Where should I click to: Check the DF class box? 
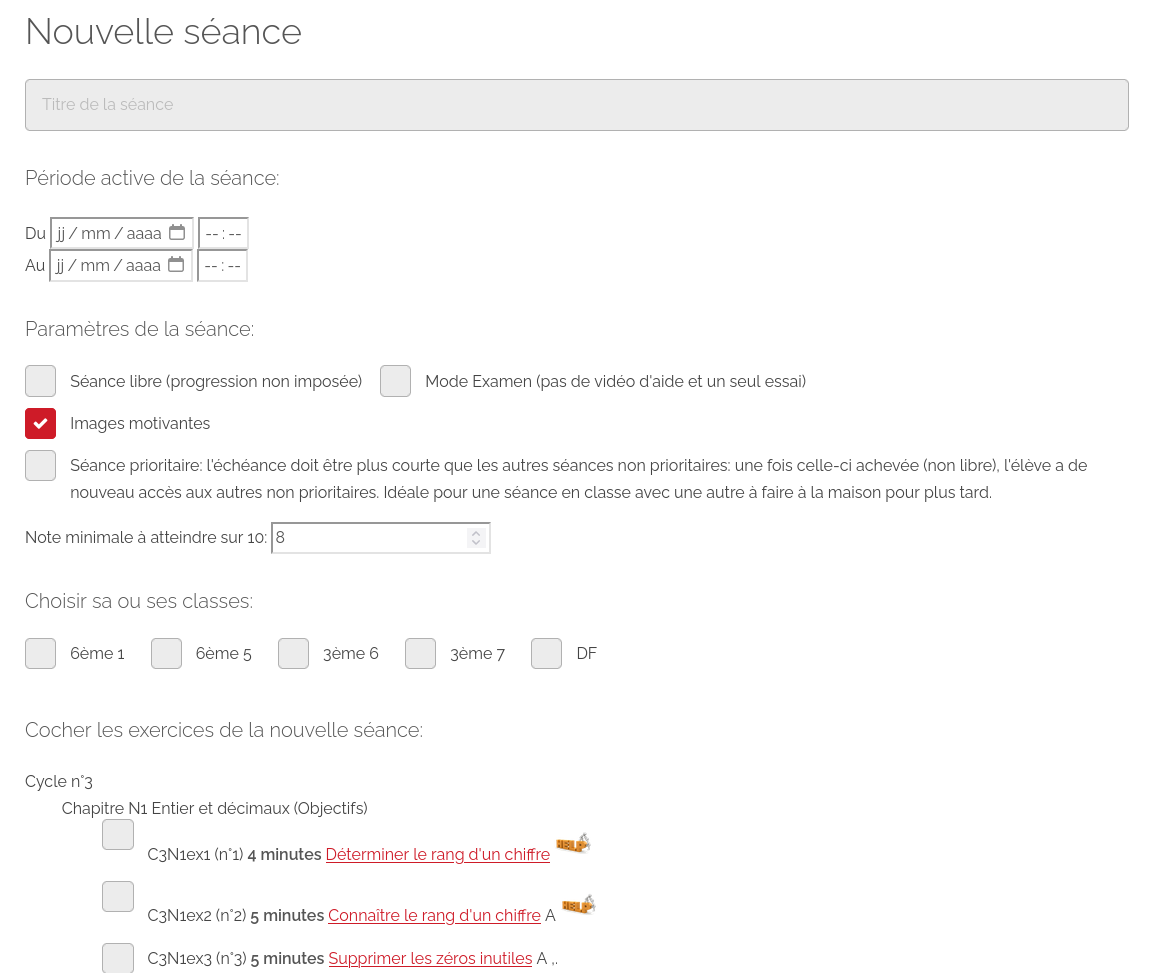(x=547, y=654)
